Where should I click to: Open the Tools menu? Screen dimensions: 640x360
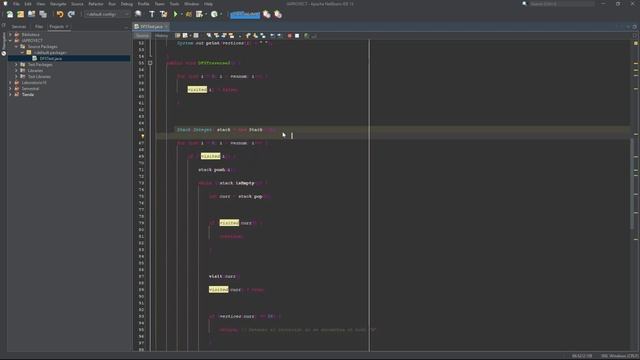pos(174,4)
